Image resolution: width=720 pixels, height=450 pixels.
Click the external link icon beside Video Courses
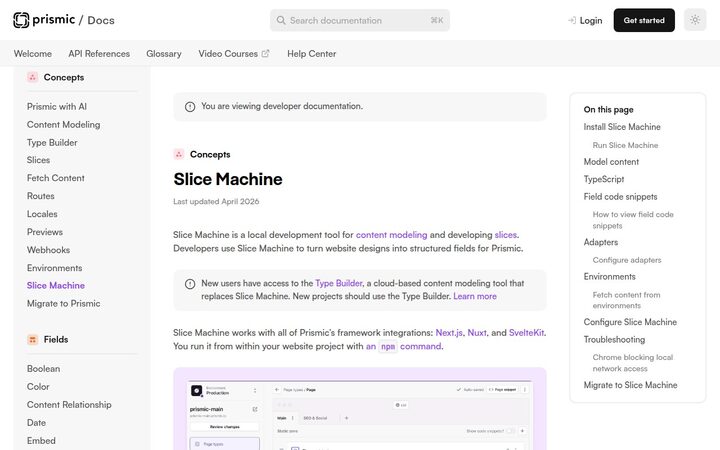[265, 54]
